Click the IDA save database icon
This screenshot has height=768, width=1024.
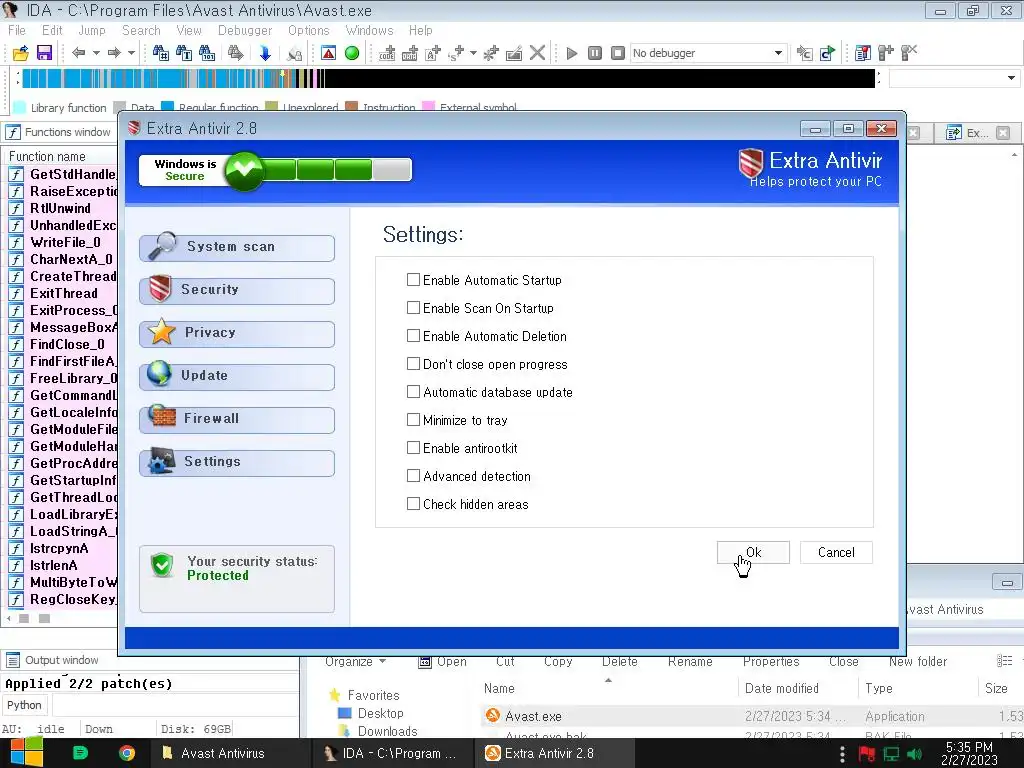[x=44, y=53]
